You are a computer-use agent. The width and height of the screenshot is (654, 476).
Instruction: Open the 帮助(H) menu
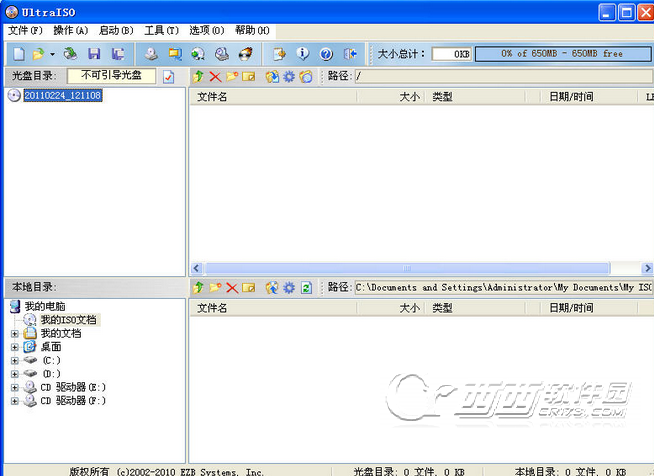pos(252,30)
